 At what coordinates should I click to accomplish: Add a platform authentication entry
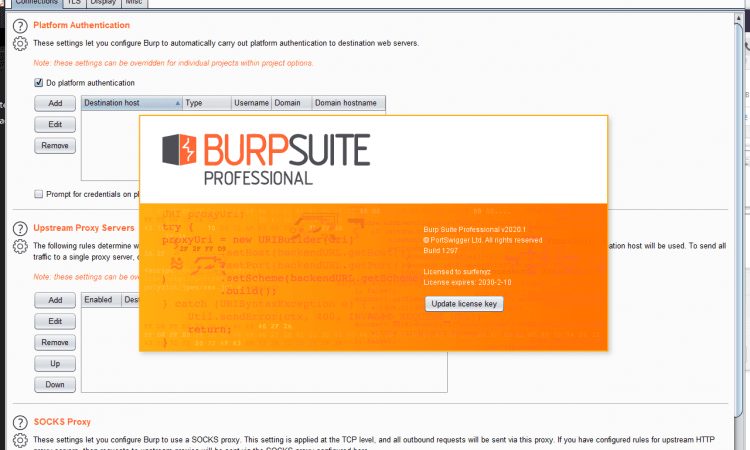click(x=55, y=103)
